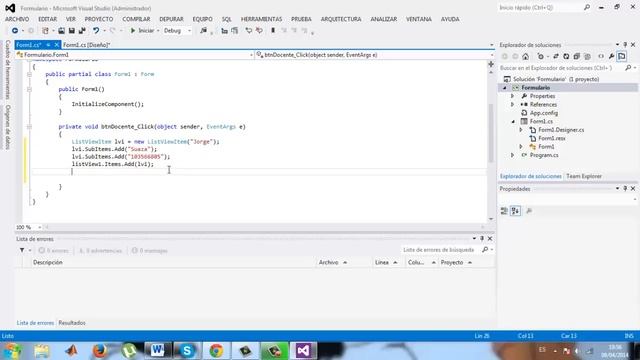Toggle Preview Selected Items in Solution Explorer

point(622,56)
